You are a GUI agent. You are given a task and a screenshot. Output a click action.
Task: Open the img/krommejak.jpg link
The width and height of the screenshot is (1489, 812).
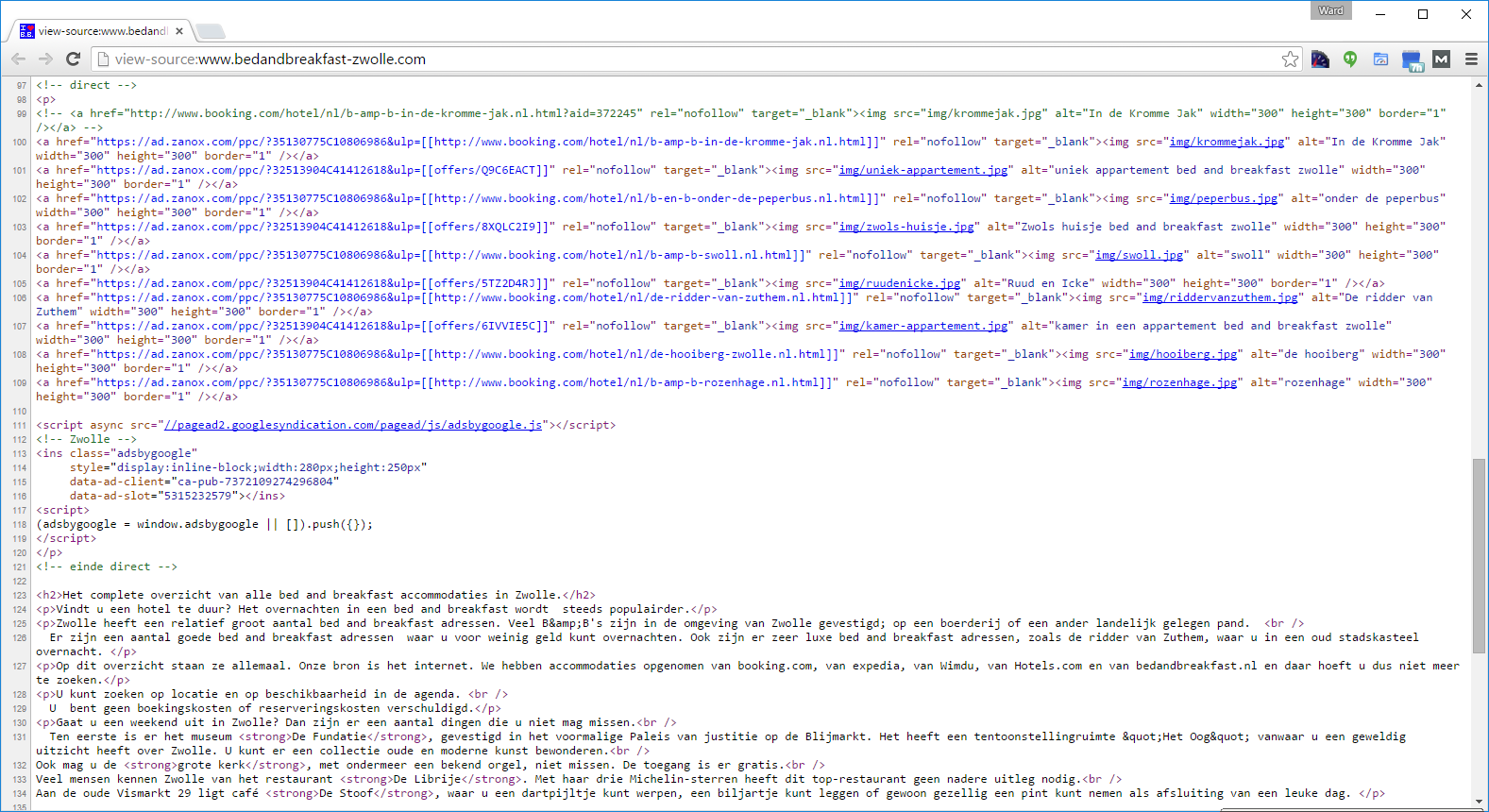point(1227,142)
